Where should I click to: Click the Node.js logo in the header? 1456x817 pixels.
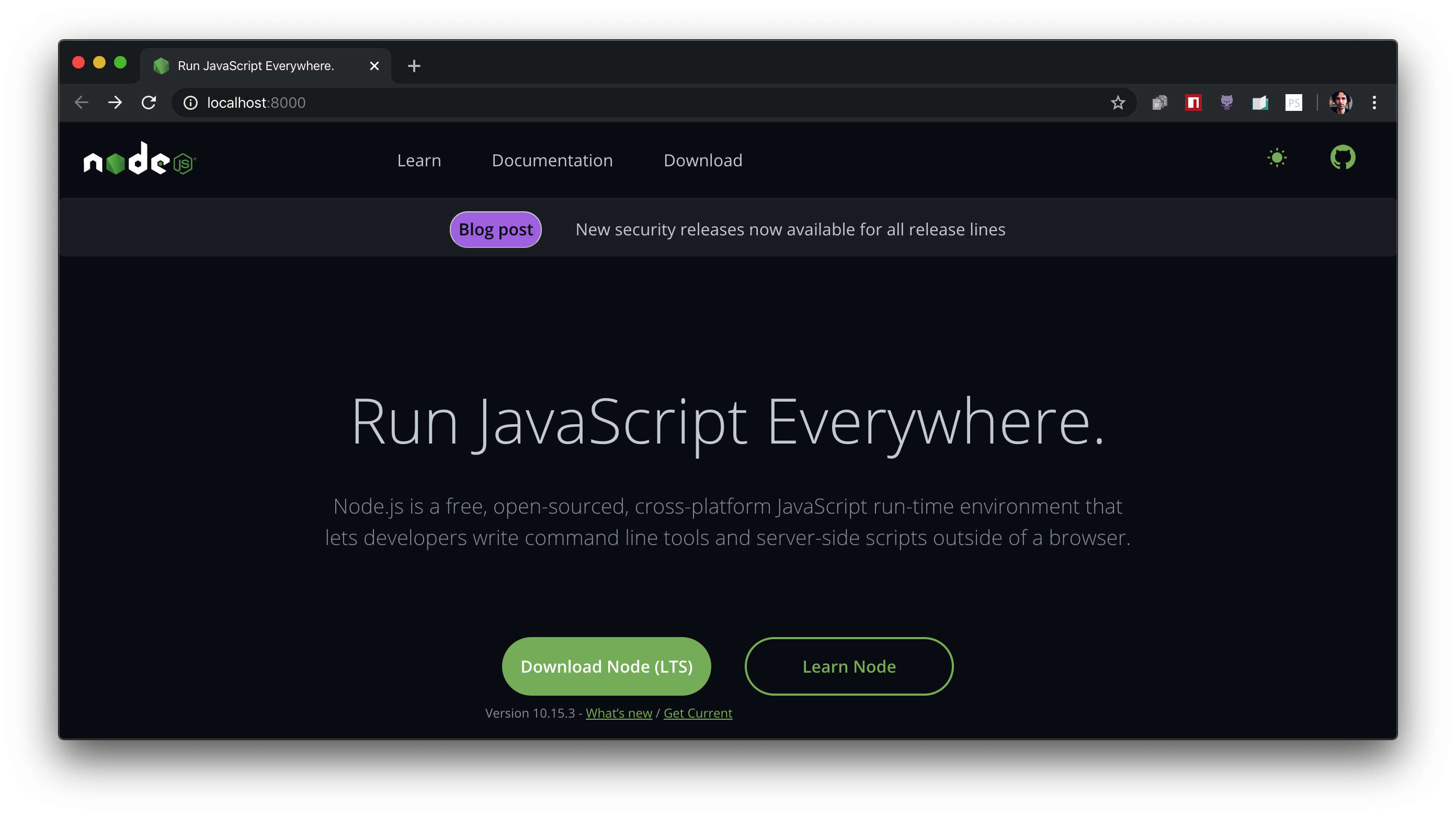coord(139,159)
